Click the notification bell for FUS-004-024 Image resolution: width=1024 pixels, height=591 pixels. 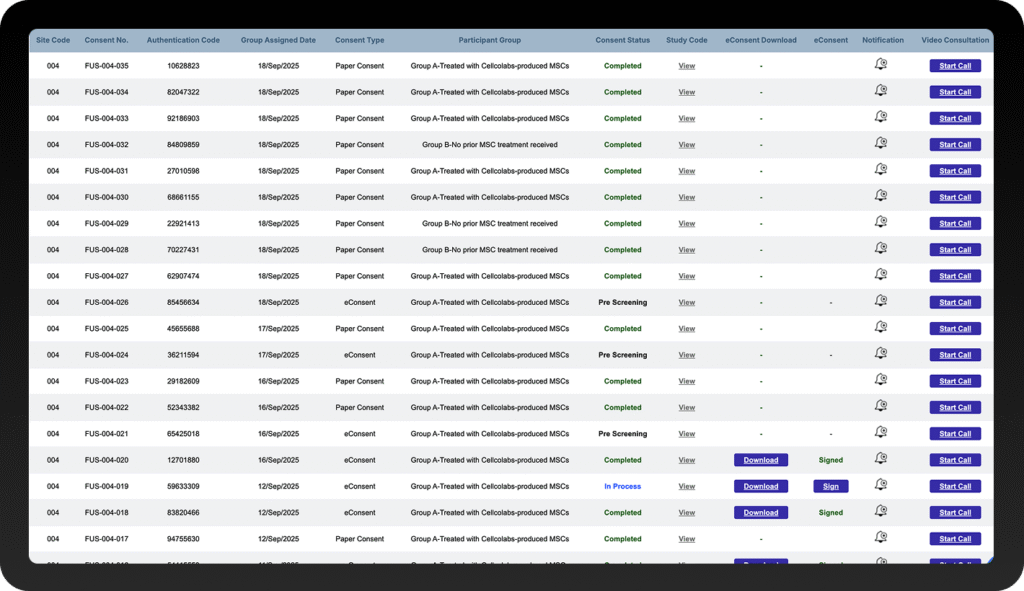[x=881, y=354]
